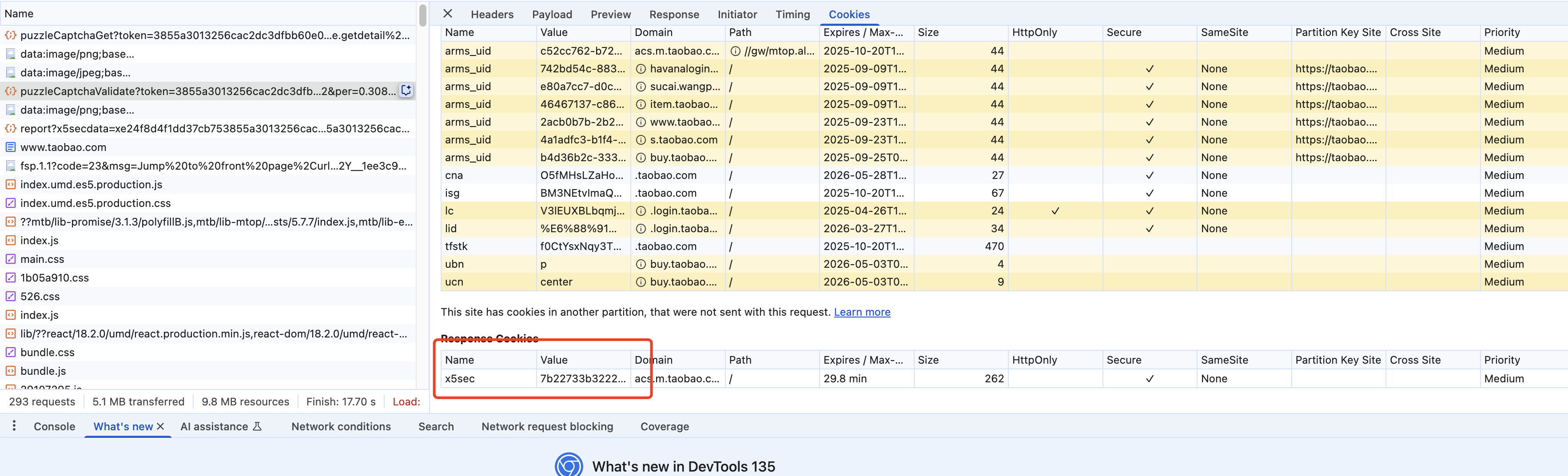Close the request details pane with the X icon

(x=447, y=13)
